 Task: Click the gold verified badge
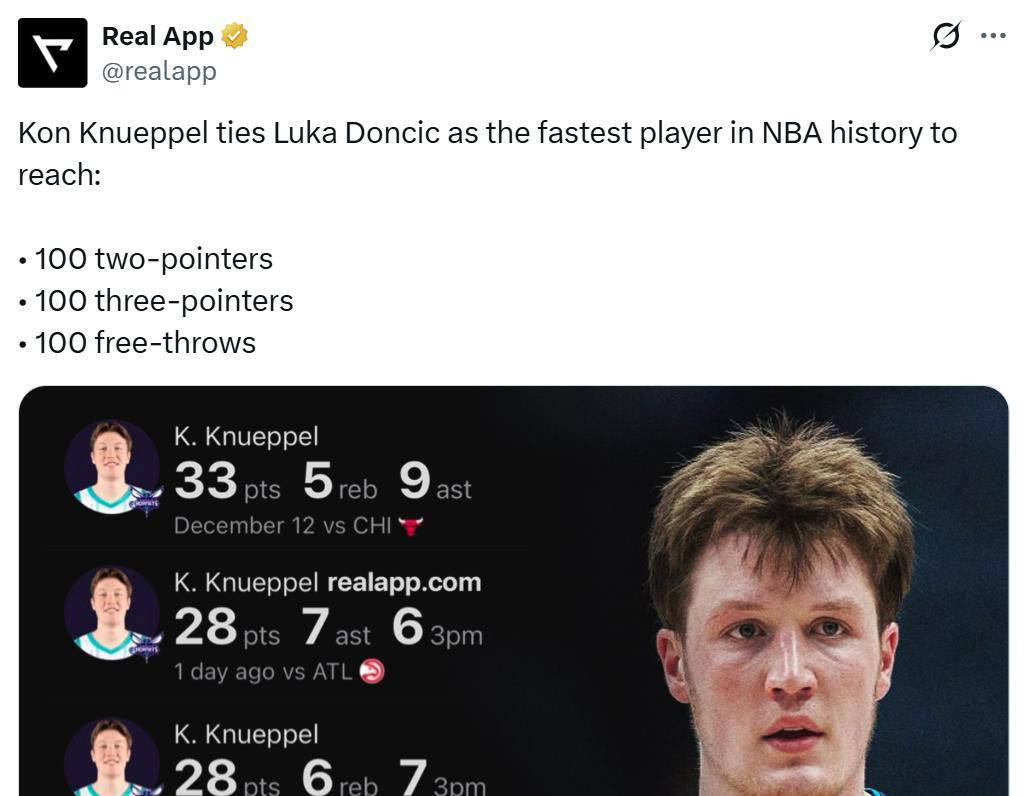(235, 37)
